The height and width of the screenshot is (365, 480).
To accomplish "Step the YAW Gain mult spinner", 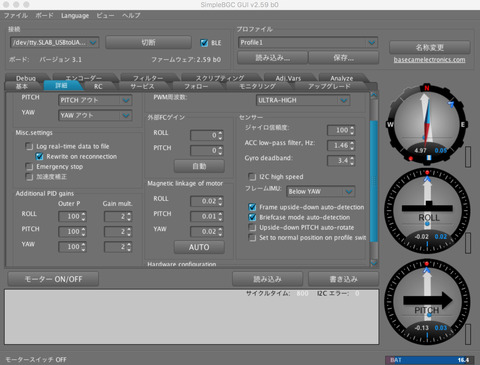I will point(129,247).
